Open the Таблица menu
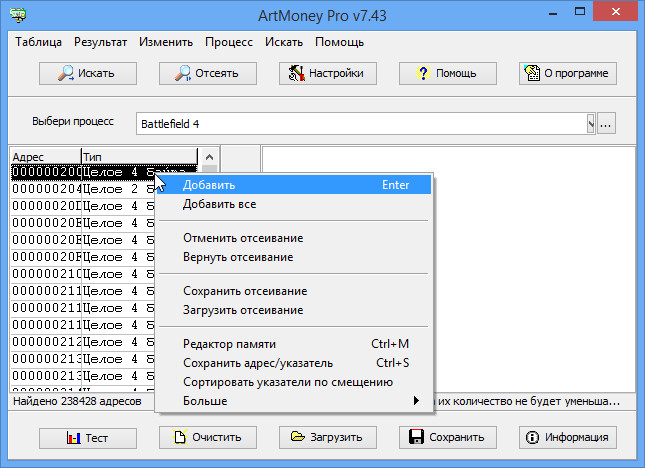This screenshot has height=468, width=645. point(39,43)
